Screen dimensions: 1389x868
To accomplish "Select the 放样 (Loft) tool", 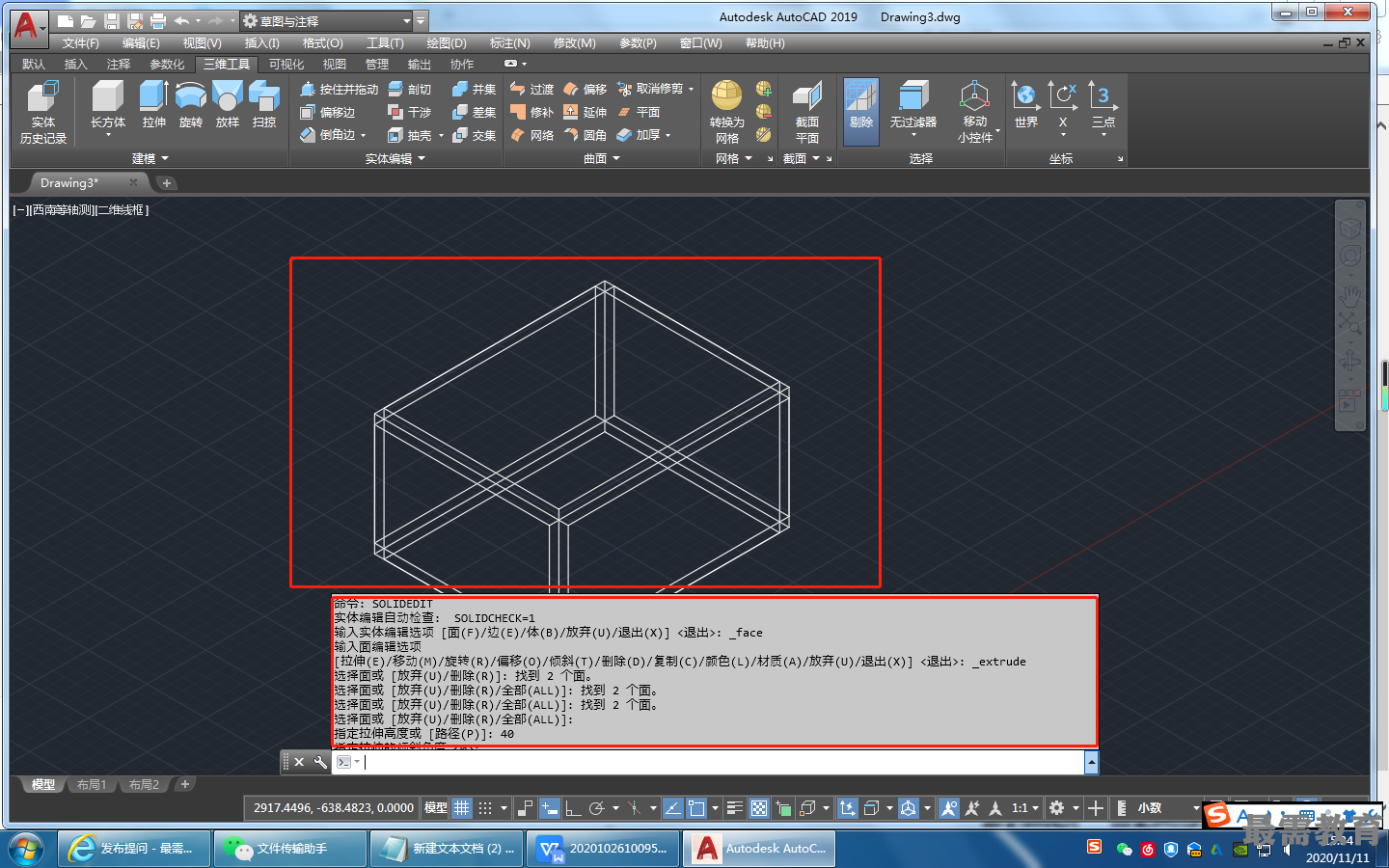I will [x=227, y=105].
